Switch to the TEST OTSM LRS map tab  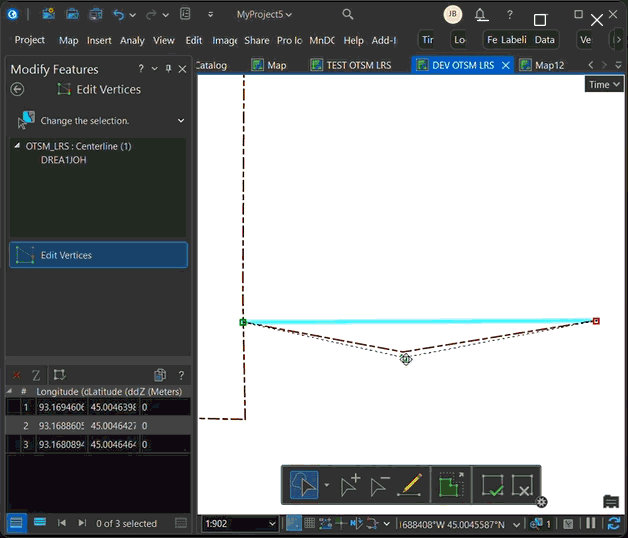click(x=351, y=65)
